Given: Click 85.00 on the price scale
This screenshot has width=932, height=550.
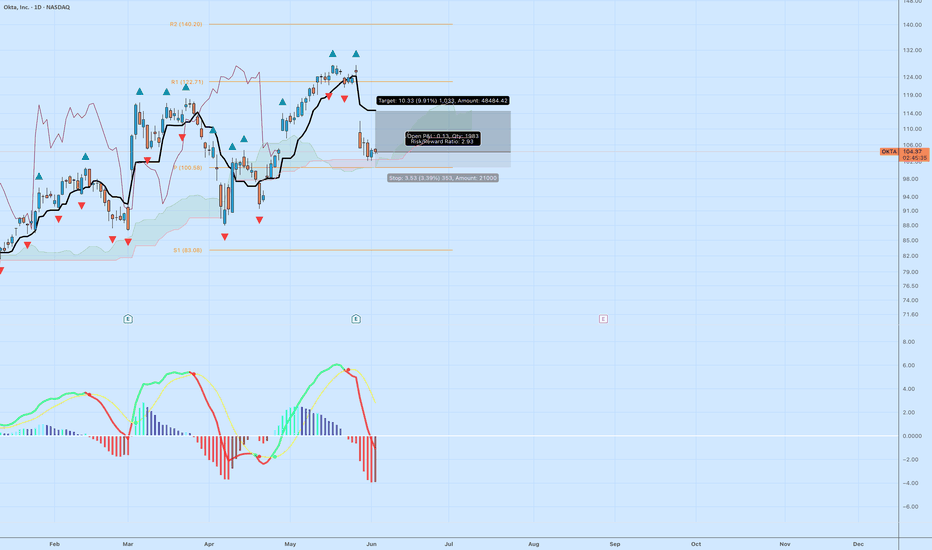Looking at the screenshot, I should [912, 241].
